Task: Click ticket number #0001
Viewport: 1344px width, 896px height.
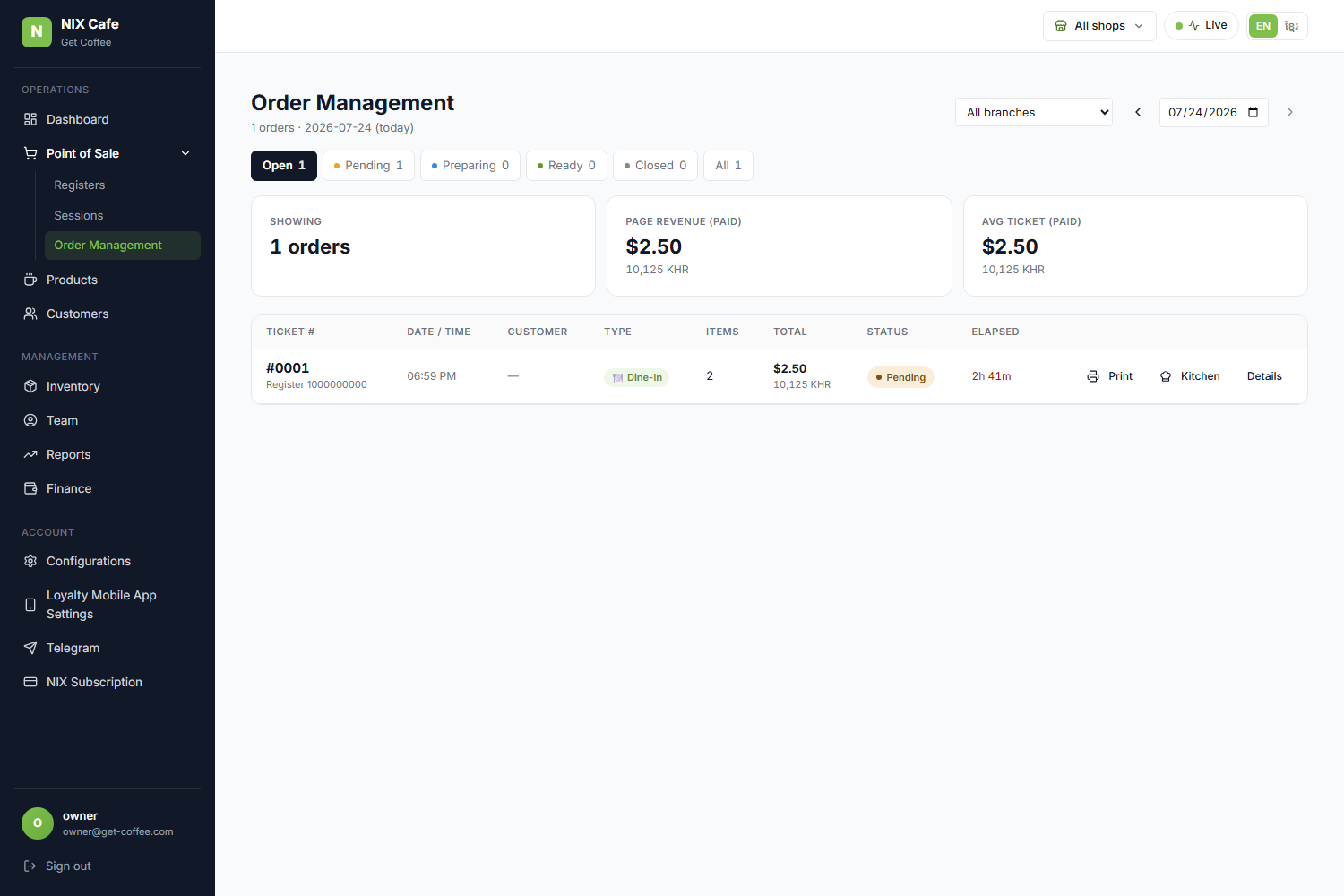Action: tap(288, 368)
